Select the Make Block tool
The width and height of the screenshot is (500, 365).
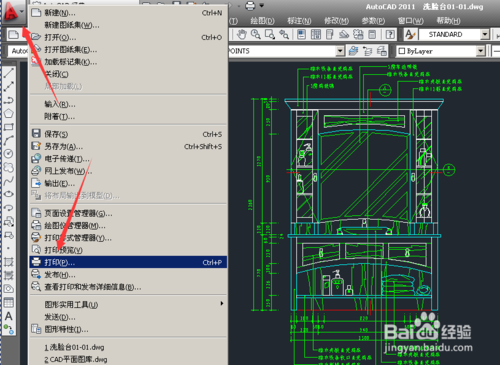point(9,235)
